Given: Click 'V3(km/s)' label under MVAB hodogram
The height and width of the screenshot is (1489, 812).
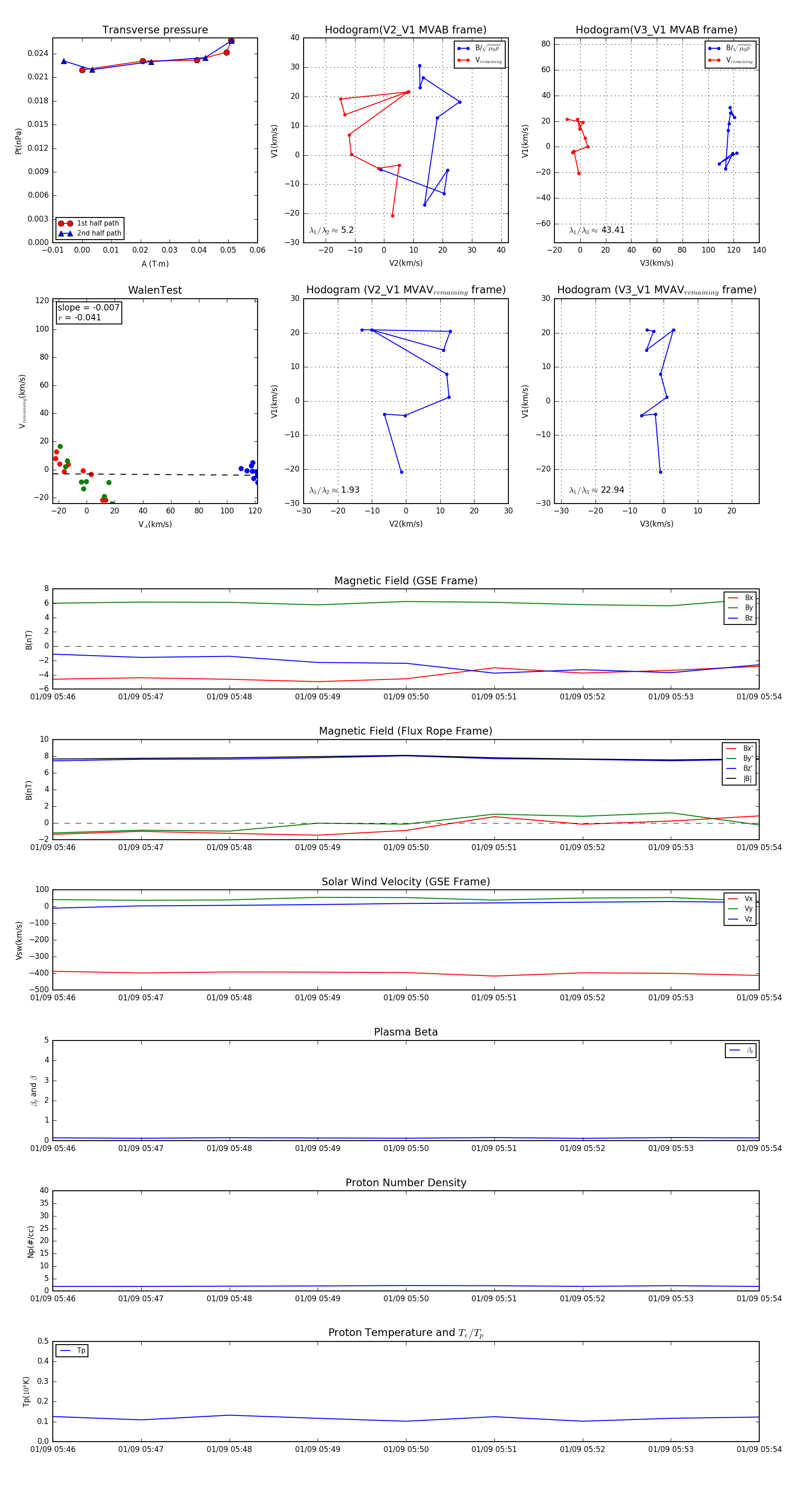Looking at the screenshot, I should (x=656, y=263).
